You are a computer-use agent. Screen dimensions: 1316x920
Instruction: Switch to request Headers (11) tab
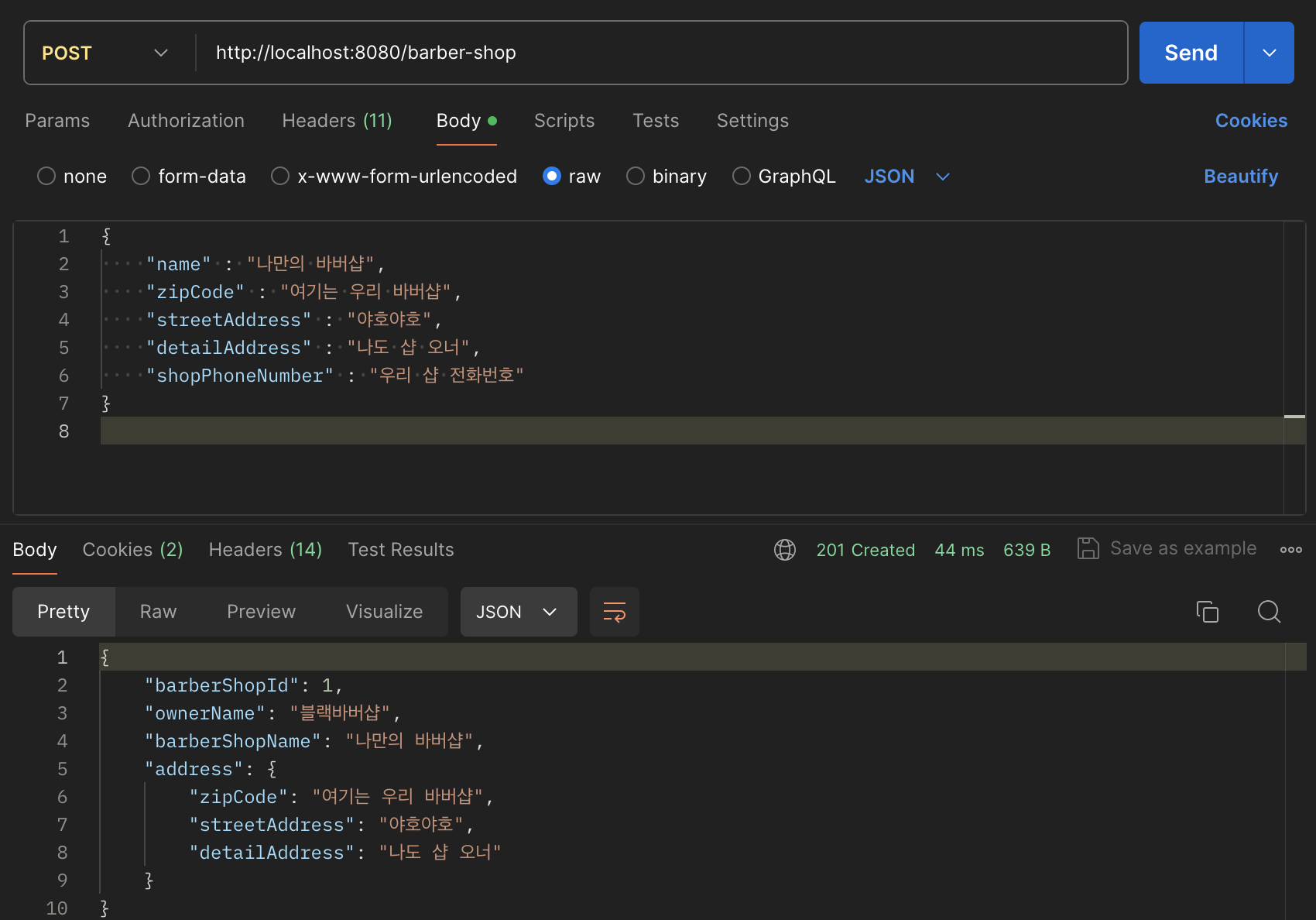tap(337, 121)
